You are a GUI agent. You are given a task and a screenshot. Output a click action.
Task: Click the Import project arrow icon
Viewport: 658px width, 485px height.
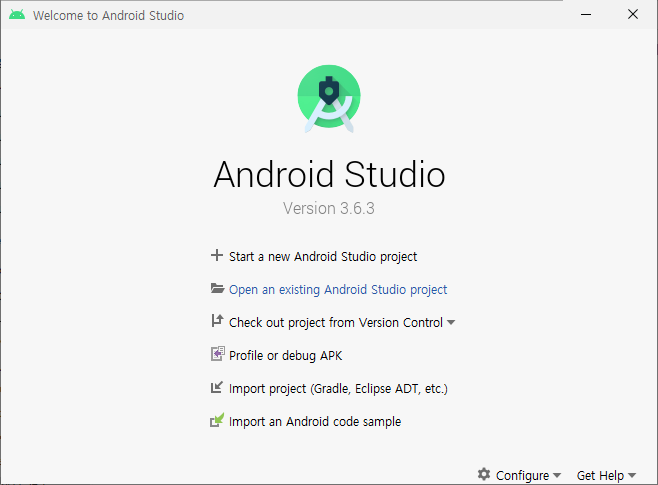[217, 387]
